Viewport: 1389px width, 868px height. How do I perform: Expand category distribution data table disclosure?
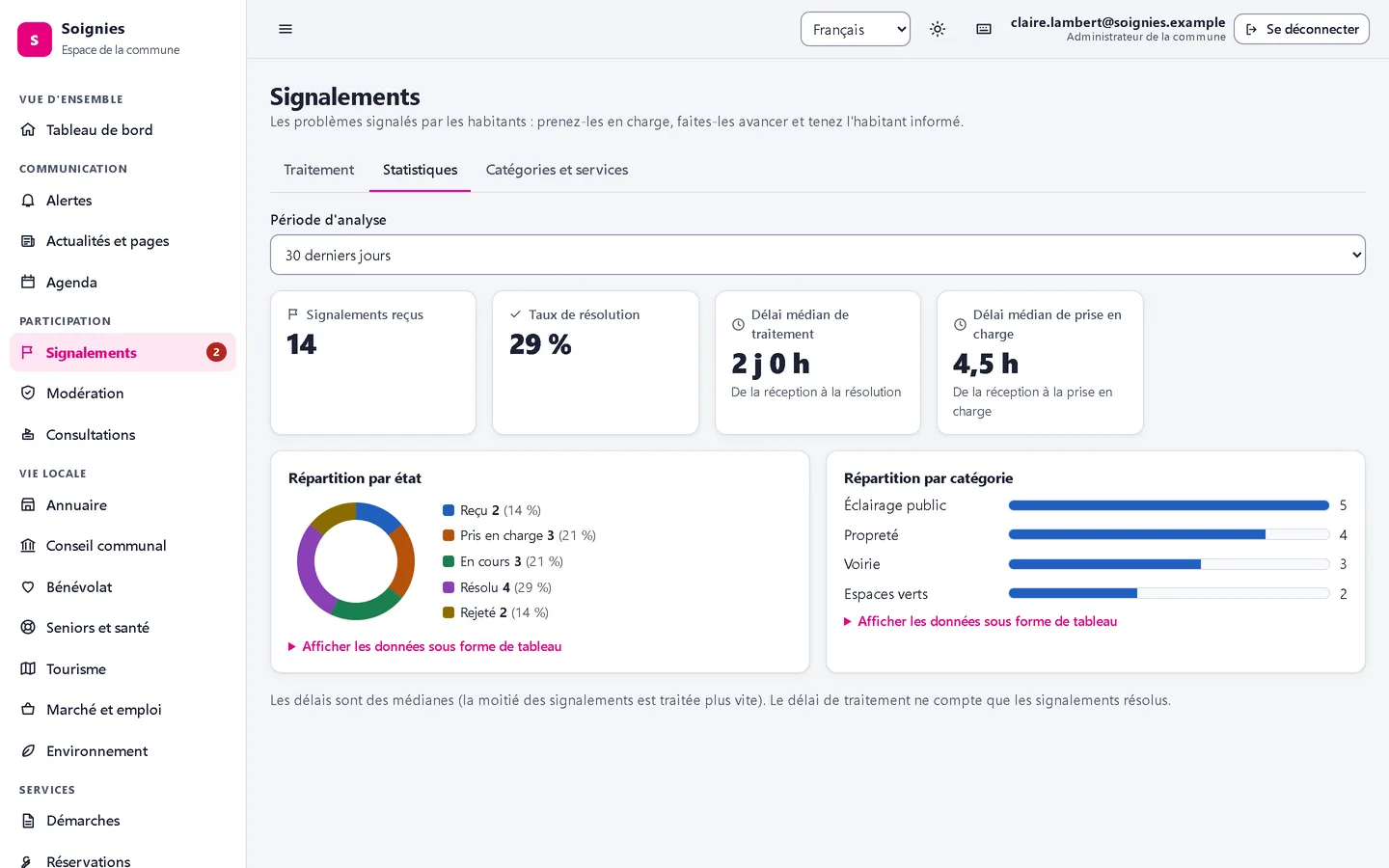[x=981, y=621]
